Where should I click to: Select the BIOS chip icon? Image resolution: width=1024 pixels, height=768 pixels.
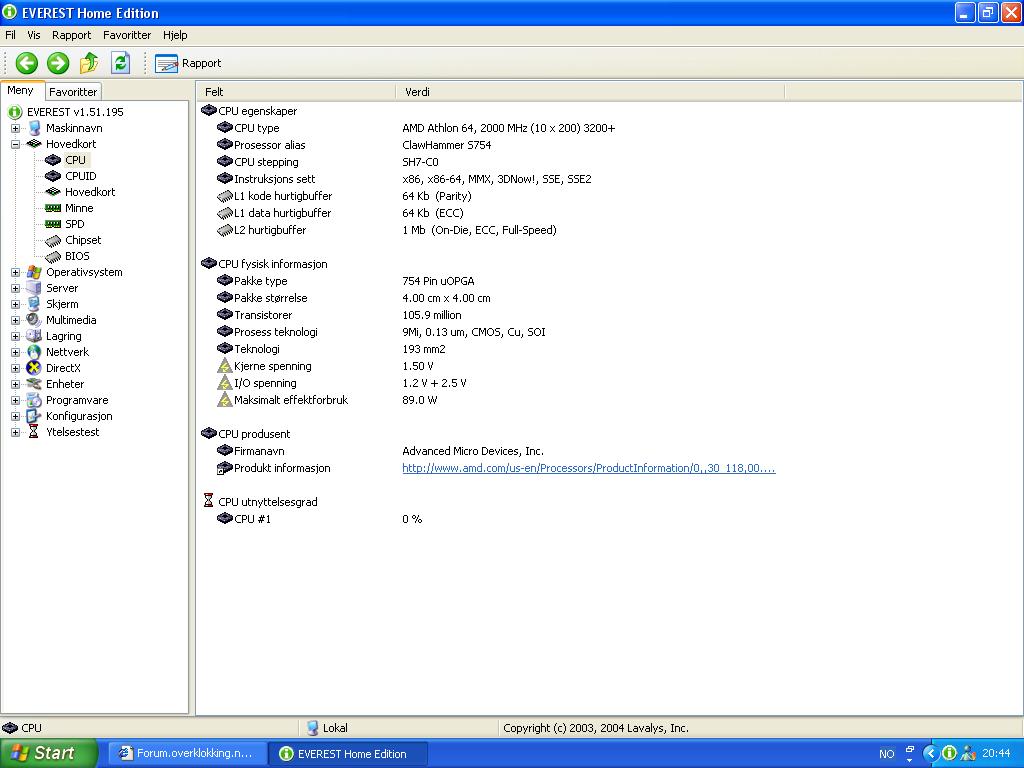click(x=53, y=257)
